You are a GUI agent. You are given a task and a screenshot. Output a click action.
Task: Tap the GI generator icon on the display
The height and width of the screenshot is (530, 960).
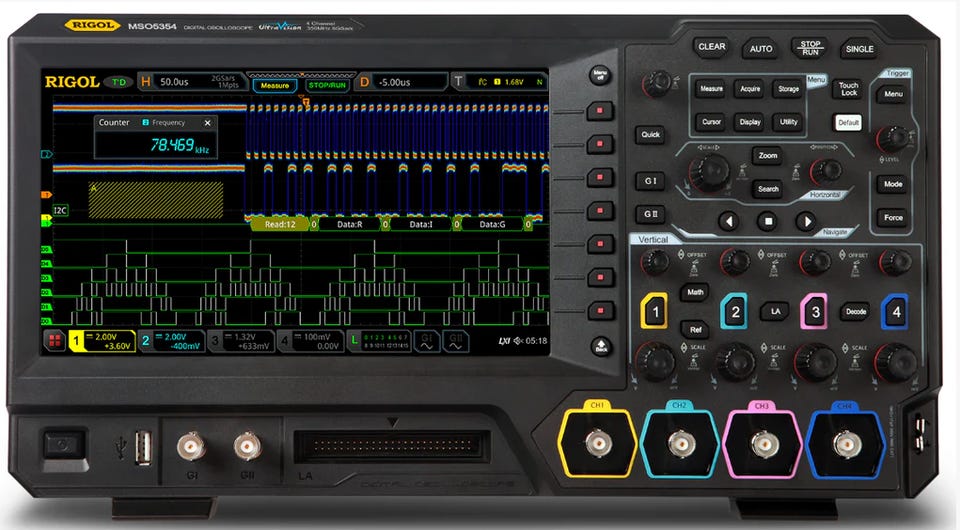427,342
